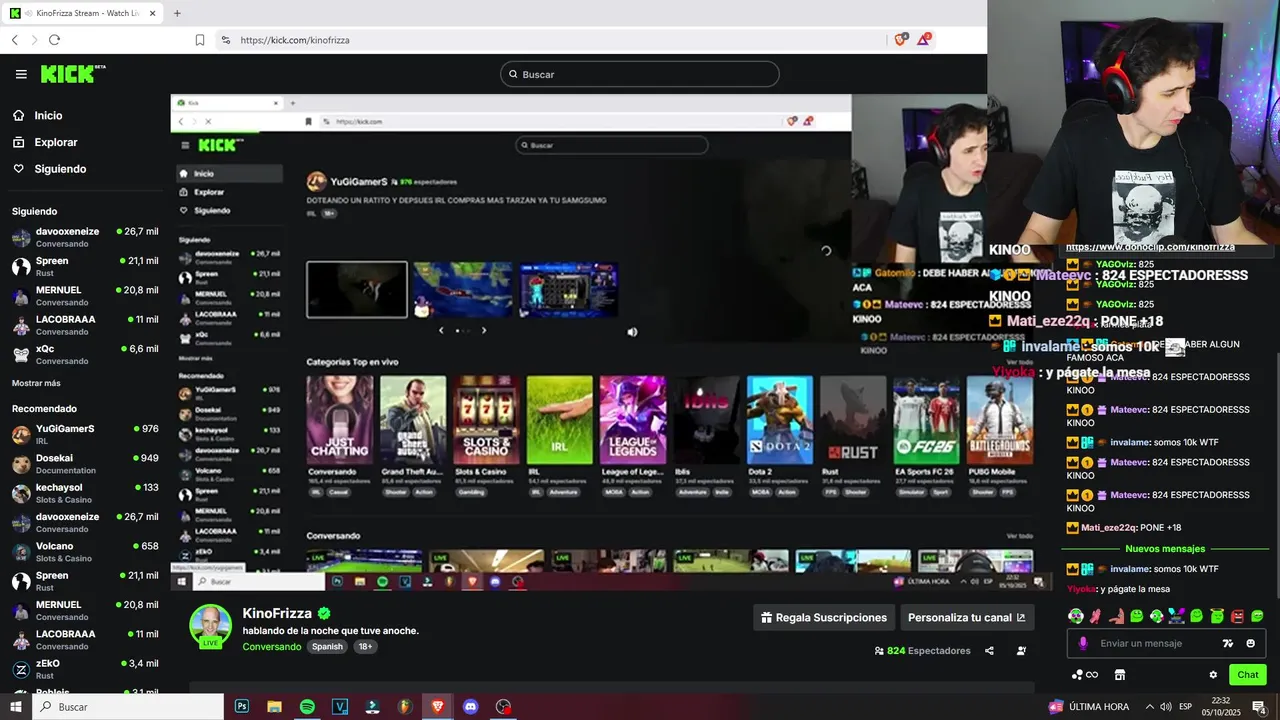Open the chat shop storefront icon

pyautogui.click(x=1120, y=675)
